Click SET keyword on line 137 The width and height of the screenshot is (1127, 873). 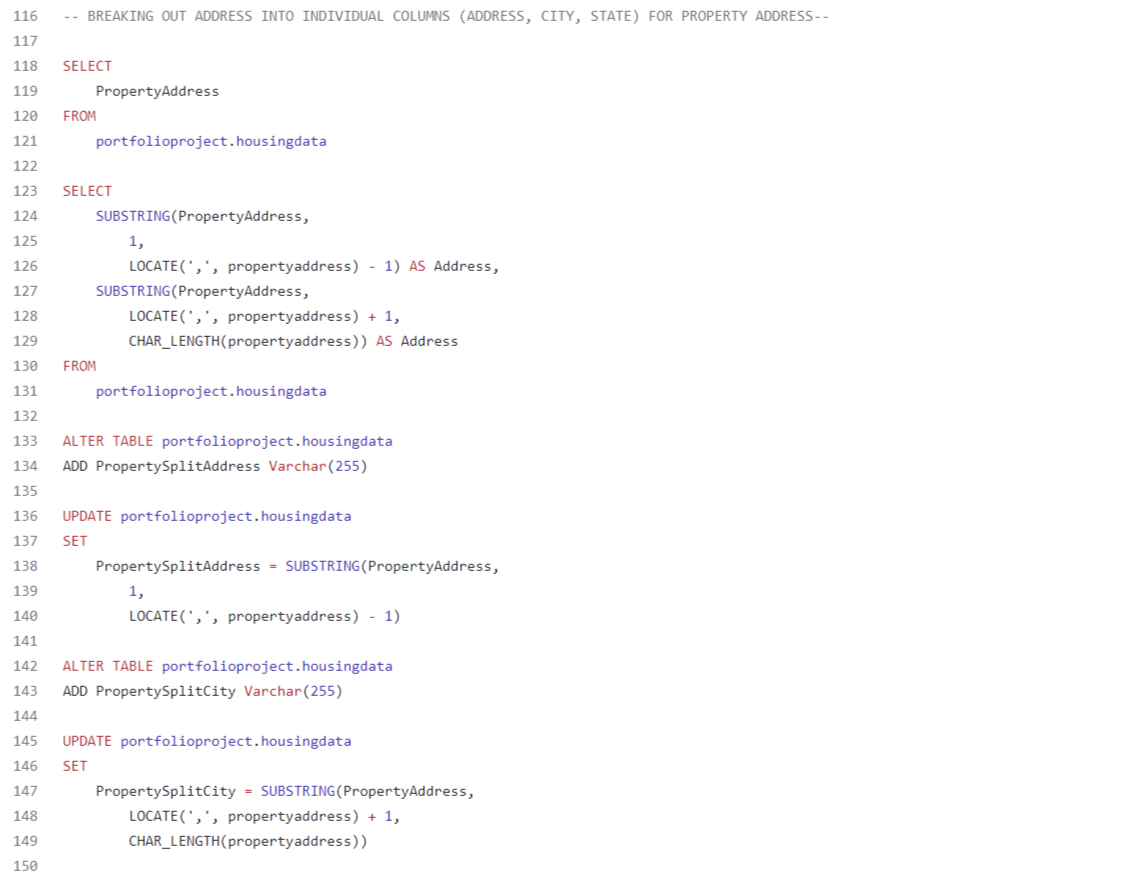[75, 541]
